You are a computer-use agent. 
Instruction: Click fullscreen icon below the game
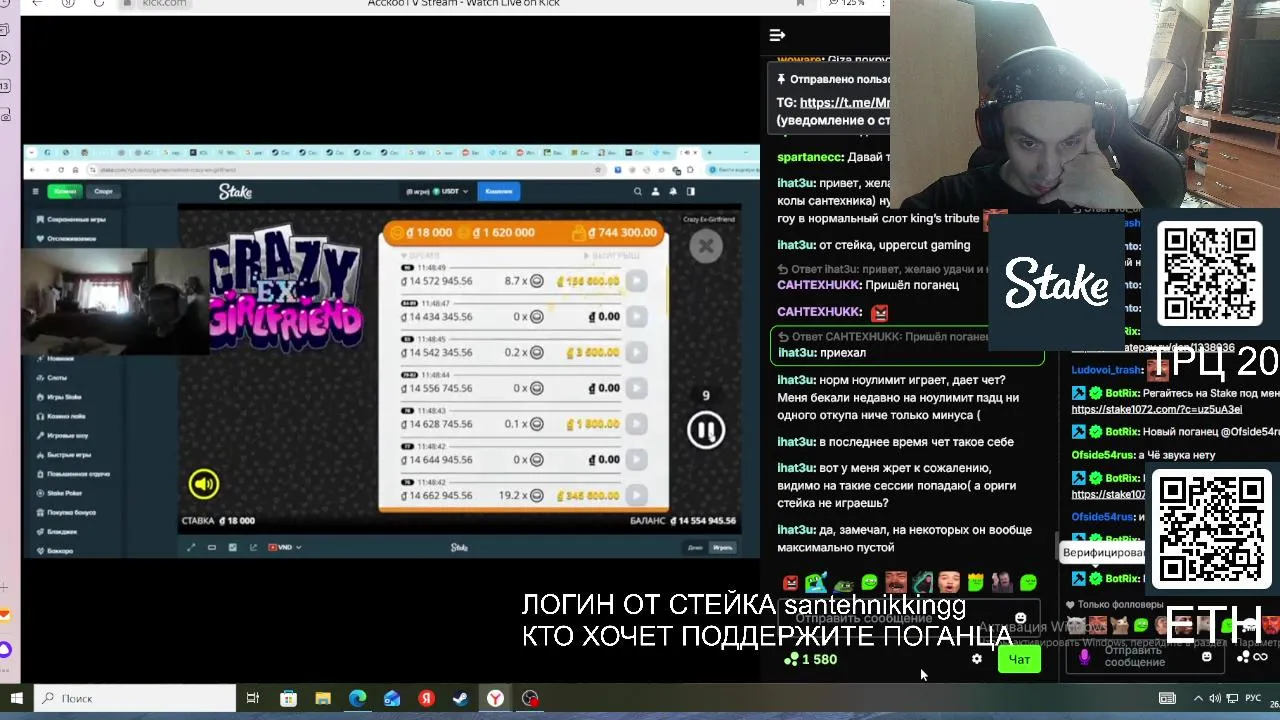192,547
